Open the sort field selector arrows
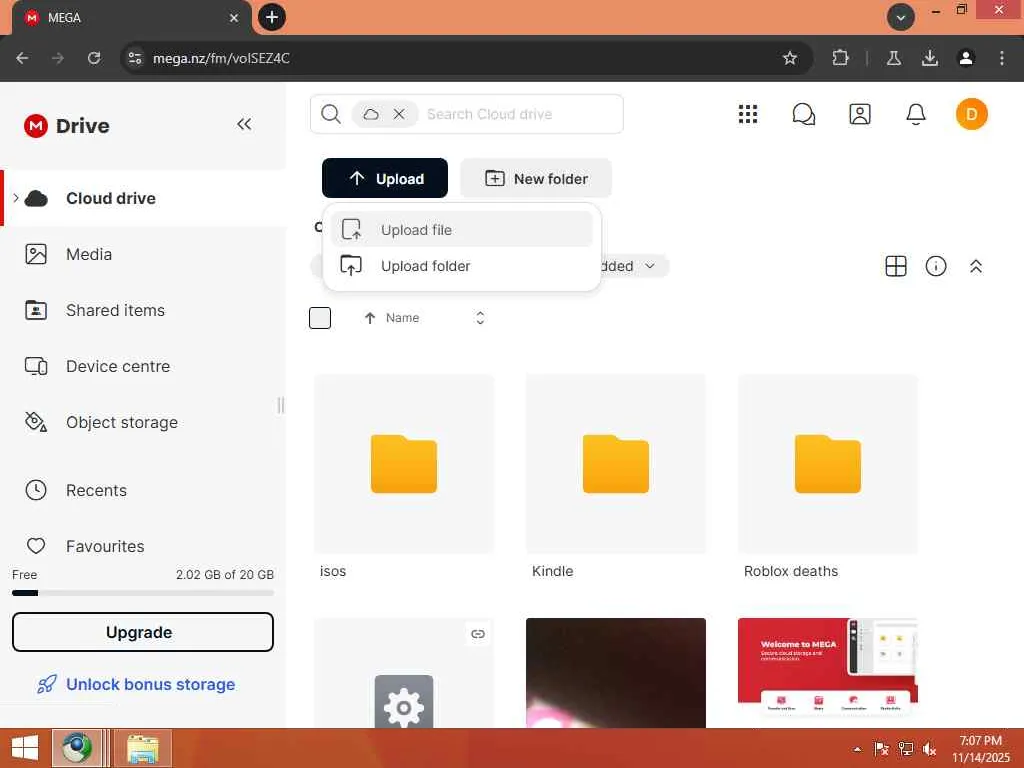This screenshot has width=1024, height=768. [480, 318]
